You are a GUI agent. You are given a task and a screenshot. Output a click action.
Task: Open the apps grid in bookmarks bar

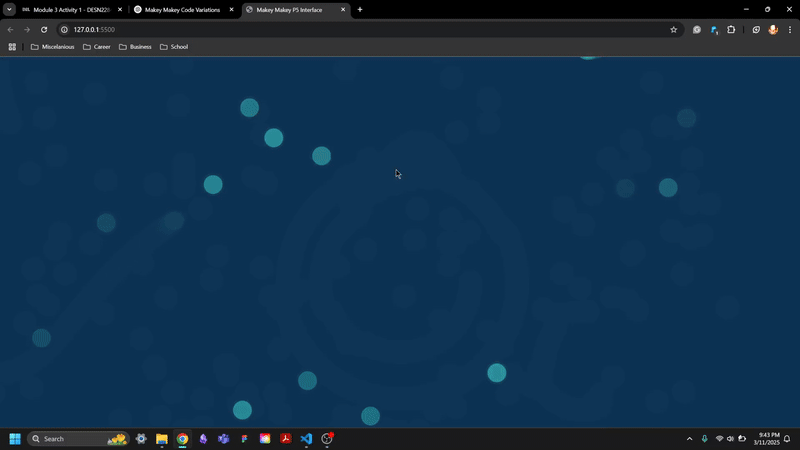point(12,46)
